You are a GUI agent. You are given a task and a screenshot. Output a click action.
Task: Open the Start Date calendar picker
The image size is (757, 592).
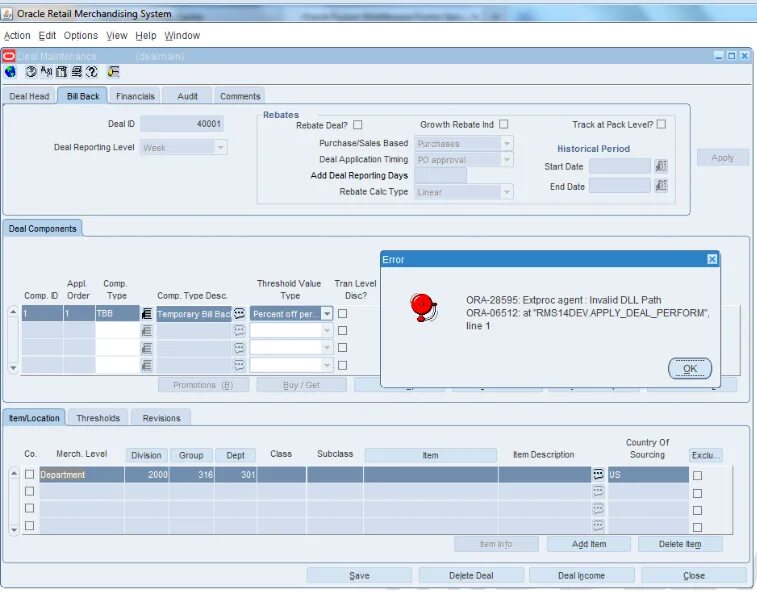(x=661, y=166)
